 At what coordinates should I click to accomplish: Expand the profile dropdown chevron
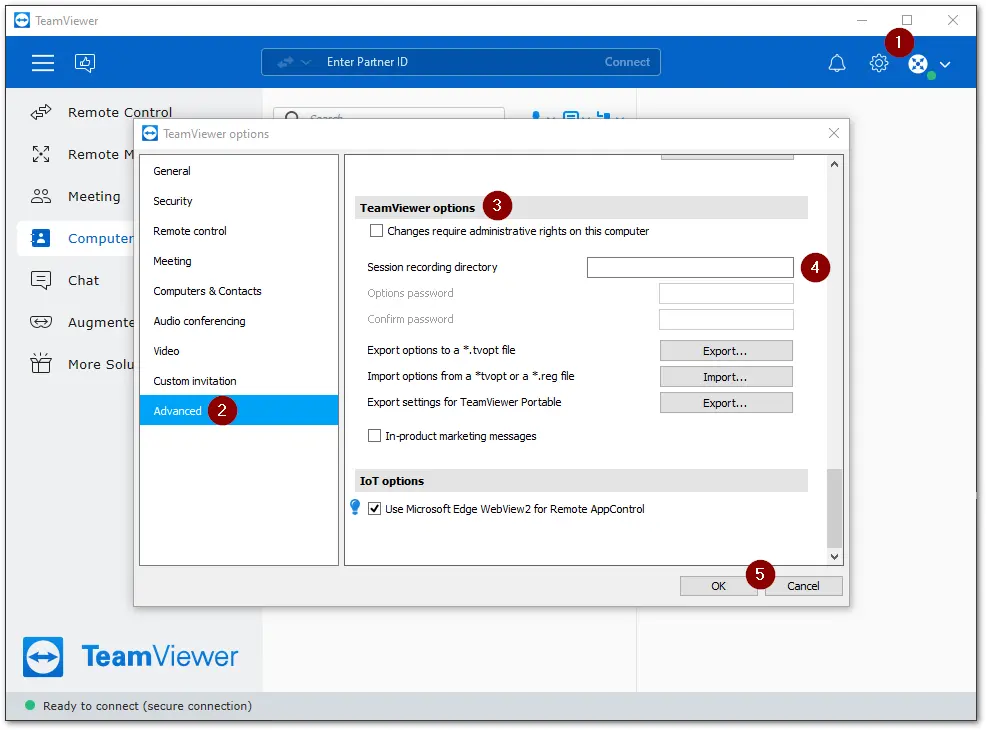tap(944, 64)
